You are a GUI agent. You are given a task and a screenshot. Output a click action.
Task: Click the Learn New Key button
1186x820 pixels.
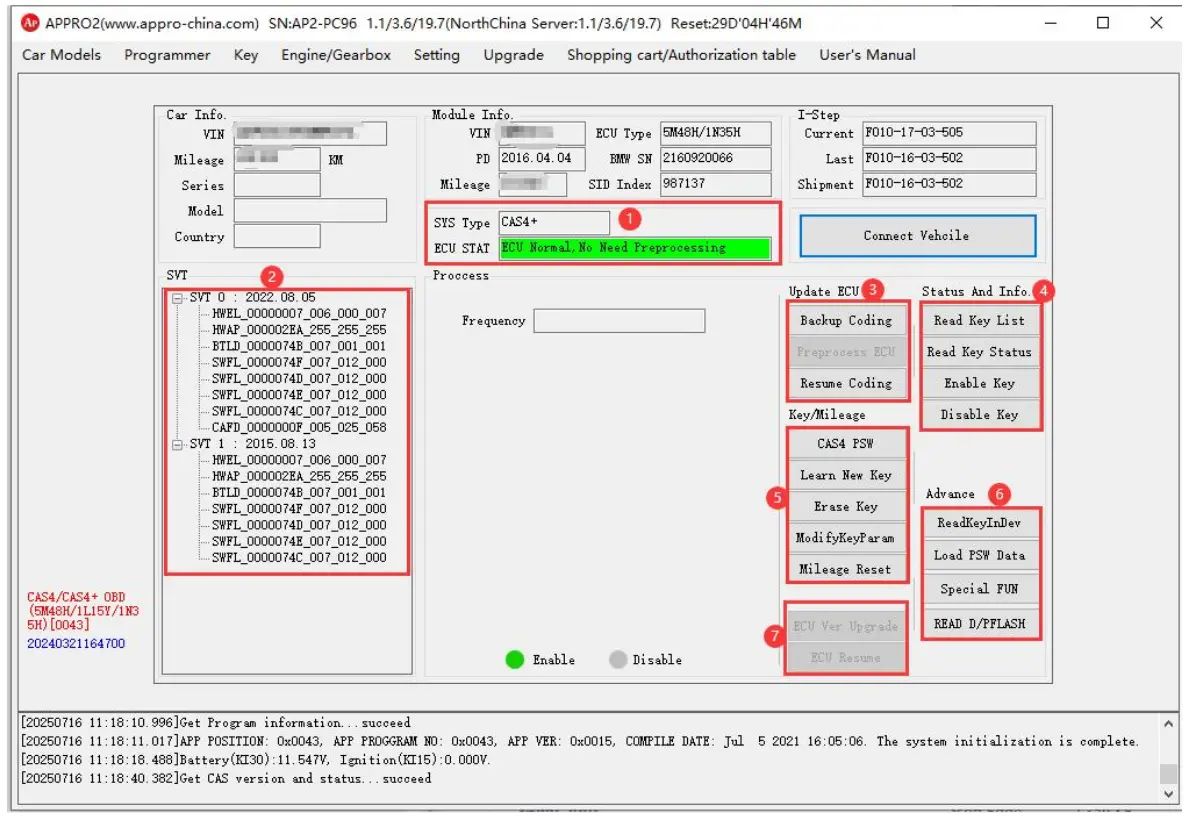846,475
